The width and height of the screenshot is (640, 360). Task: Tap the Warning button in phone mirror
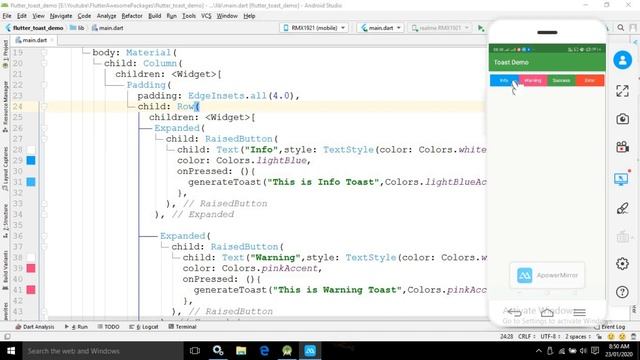click(x=533, y=80)
